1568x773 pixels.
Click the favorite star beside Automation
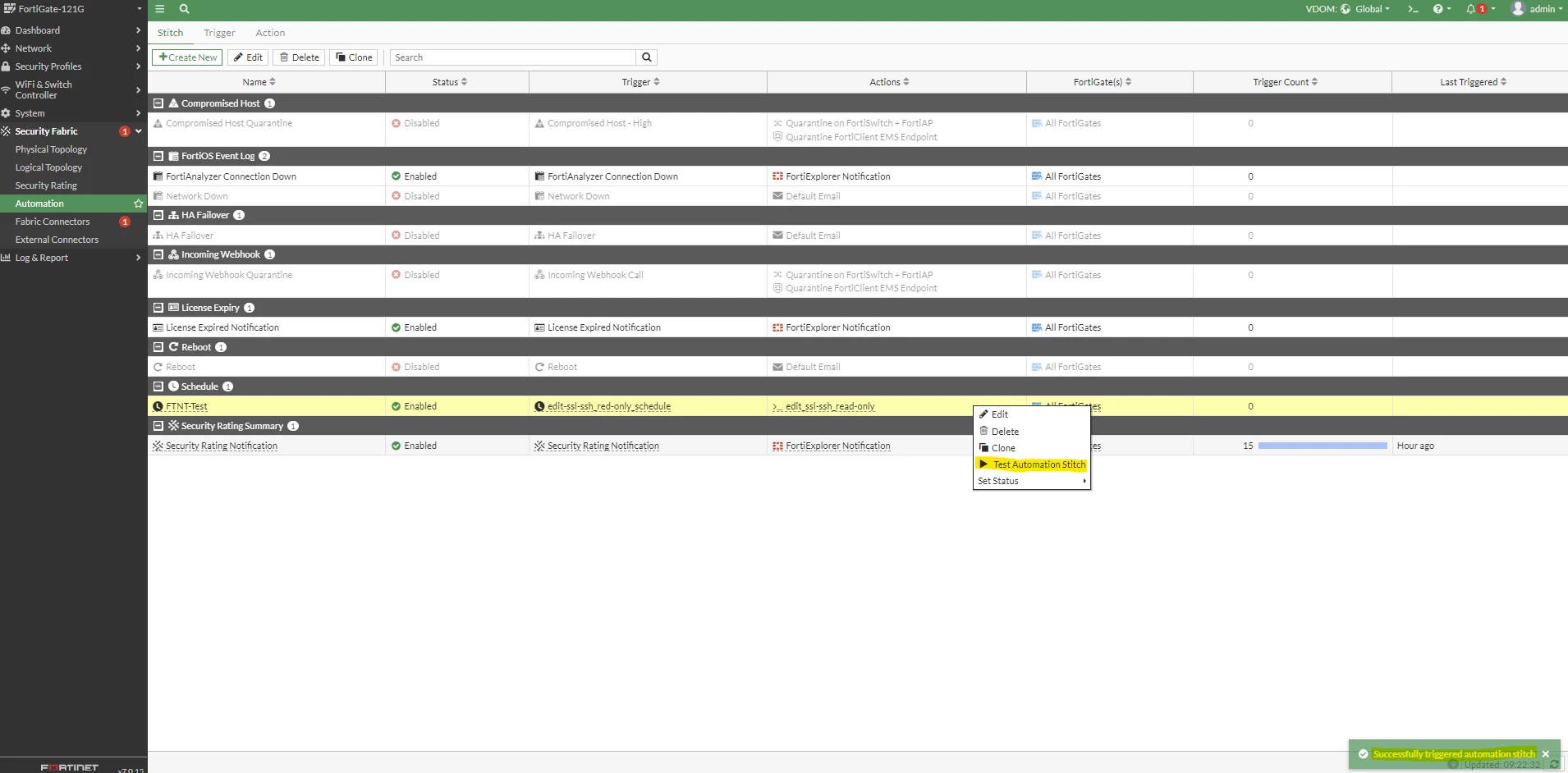[x=138, y=204]
